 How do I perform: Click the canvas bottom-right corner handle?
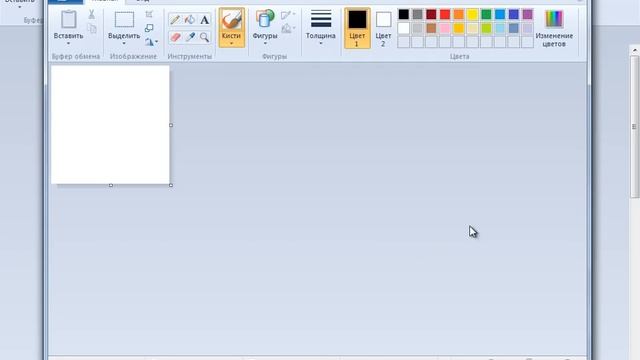click(171, 185)
